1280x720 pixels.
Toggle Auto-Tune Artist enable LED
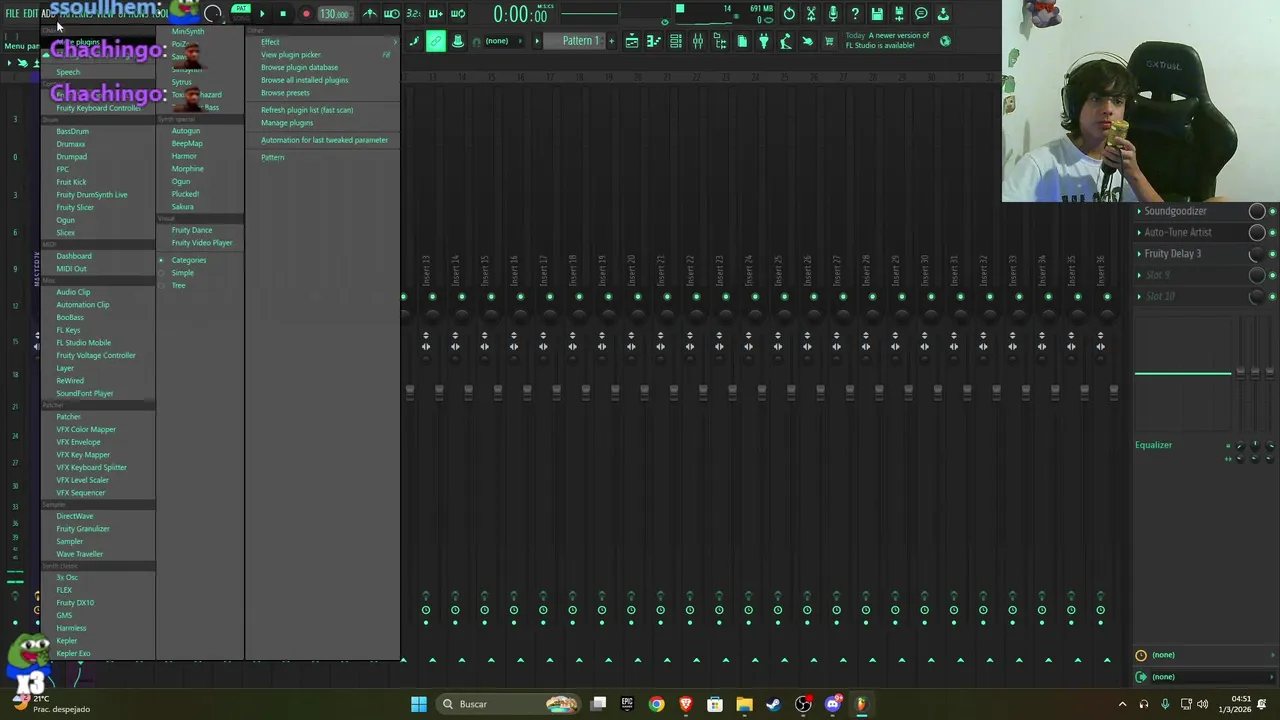(x=1273, y=232)
